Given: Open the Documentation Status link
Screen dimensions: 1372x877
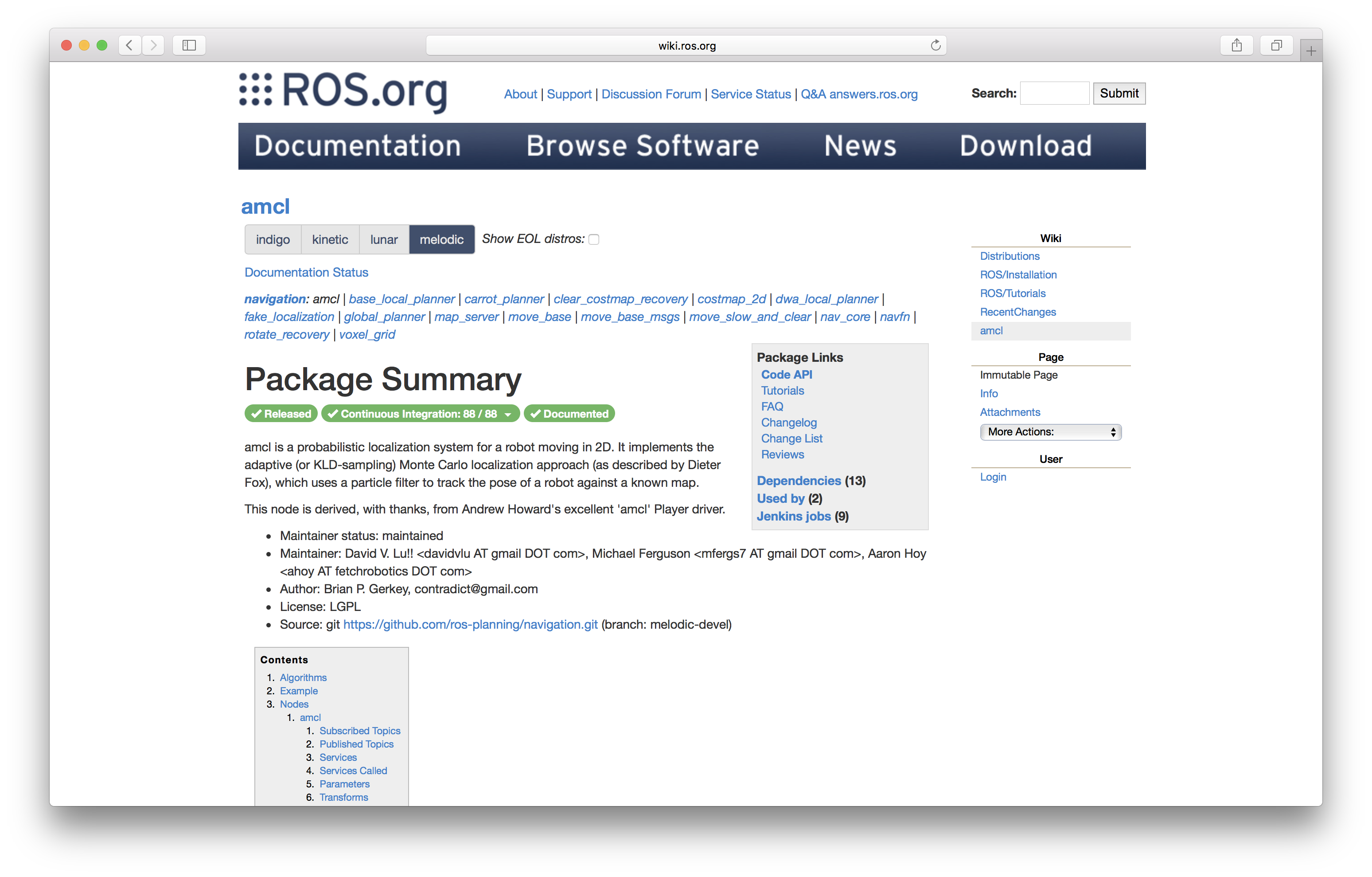Looking at the screenshot, I should tap(306, 273).
